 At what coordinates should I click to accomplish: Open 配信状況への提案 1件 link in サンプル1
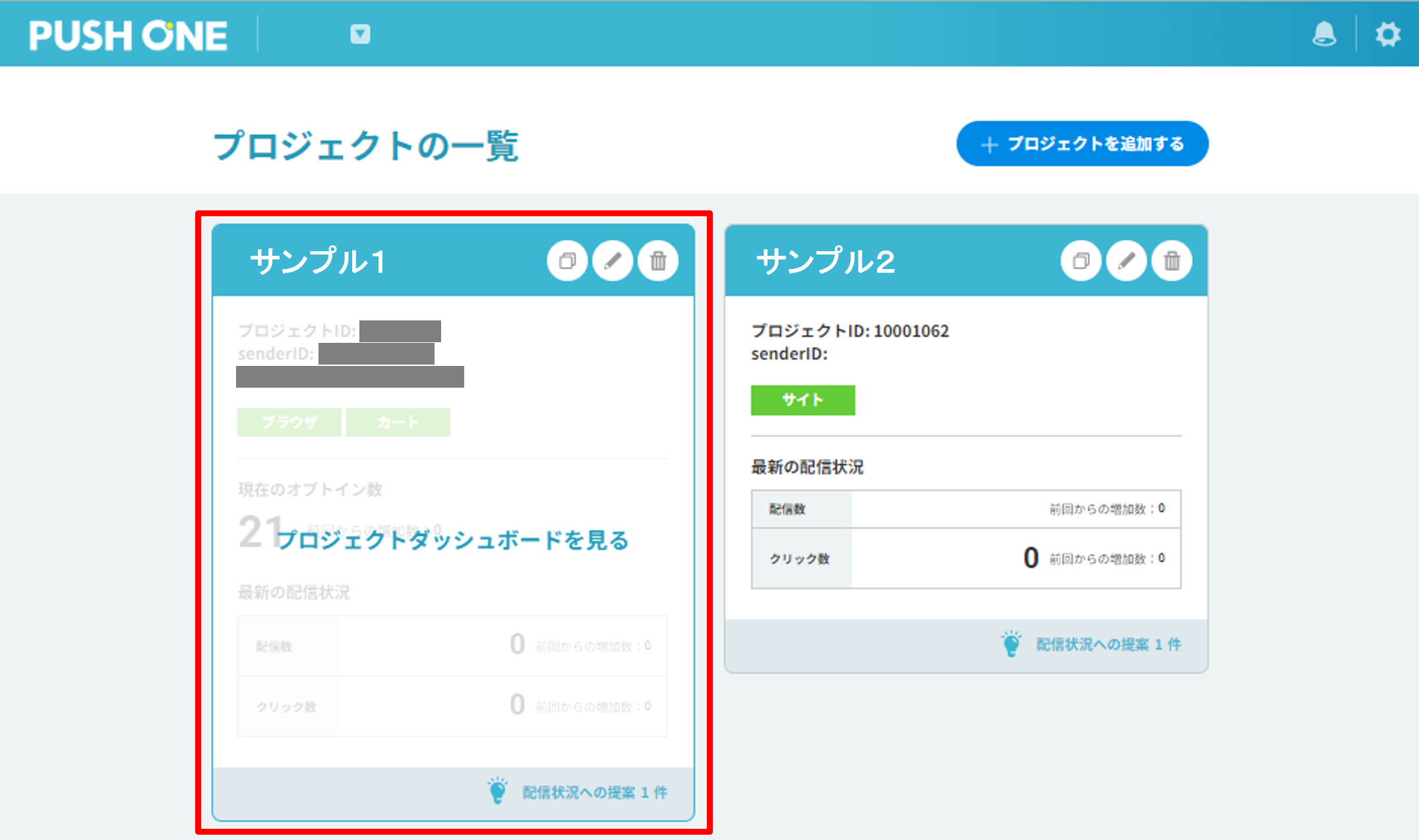[x=594, y=792]
